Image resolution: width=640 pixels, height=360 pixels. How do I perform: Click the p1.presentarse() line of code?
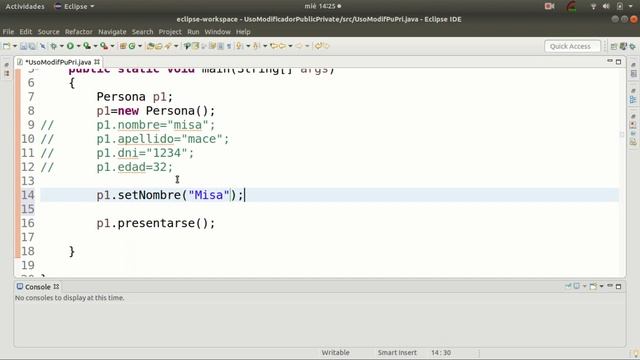click(156, 223)
